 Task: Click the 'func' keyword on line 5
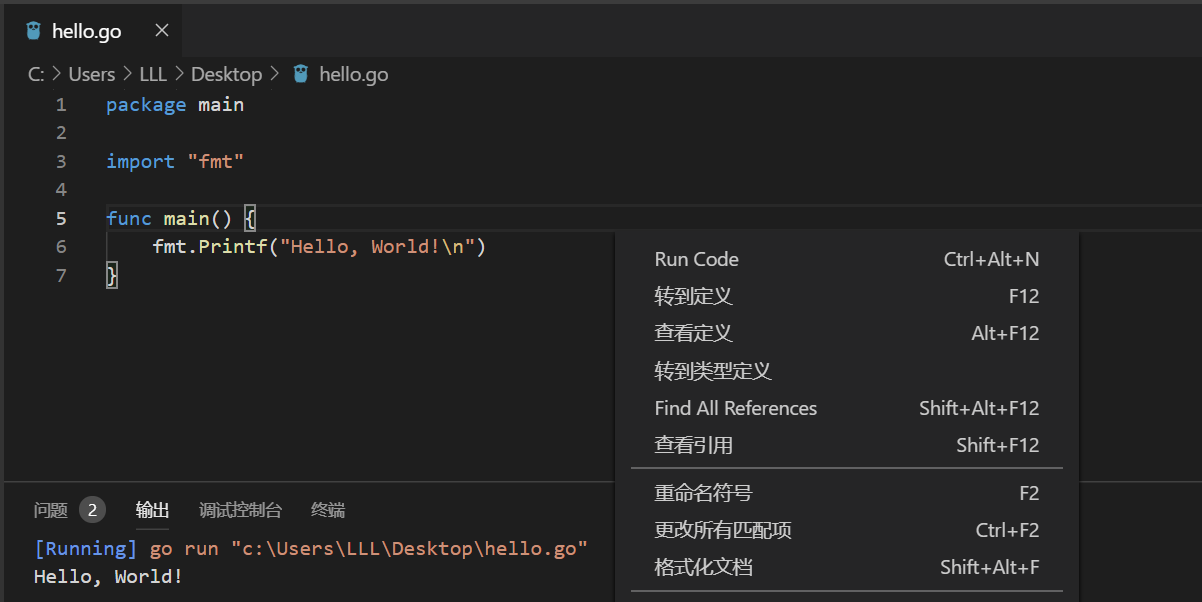point(129,218)
